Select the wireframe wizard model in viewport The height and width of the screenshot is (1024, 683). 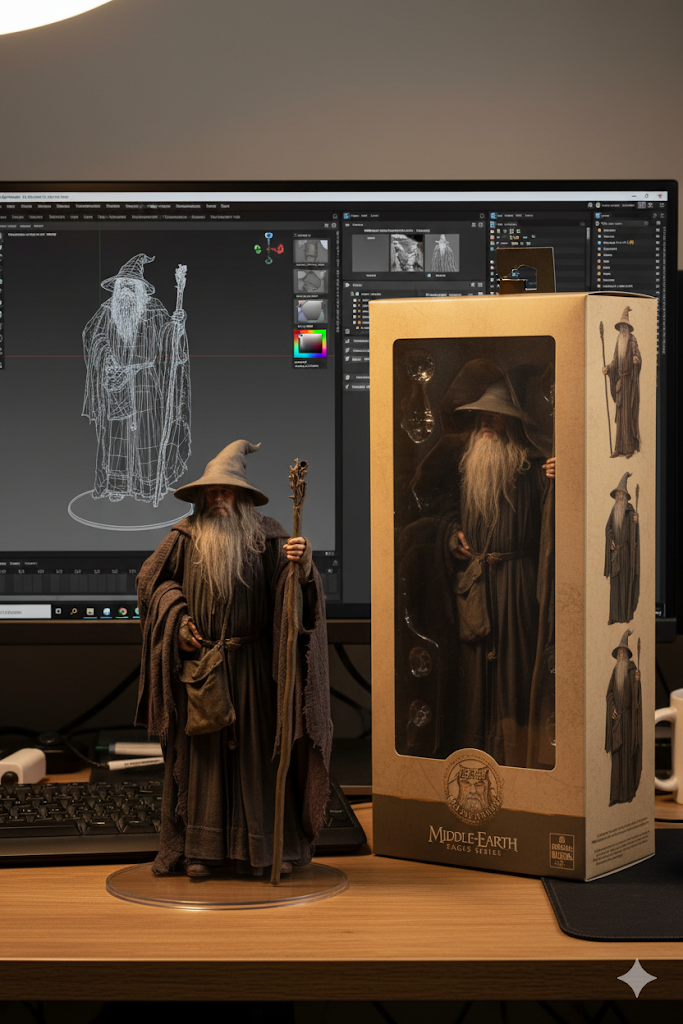(138, 379)
